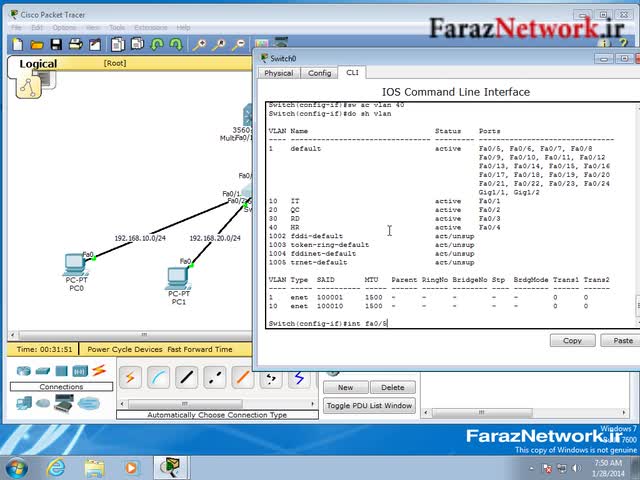Create a new file with New icon
Image resolution: width=640 pixels, height=480 pixels.
point(17,44)
